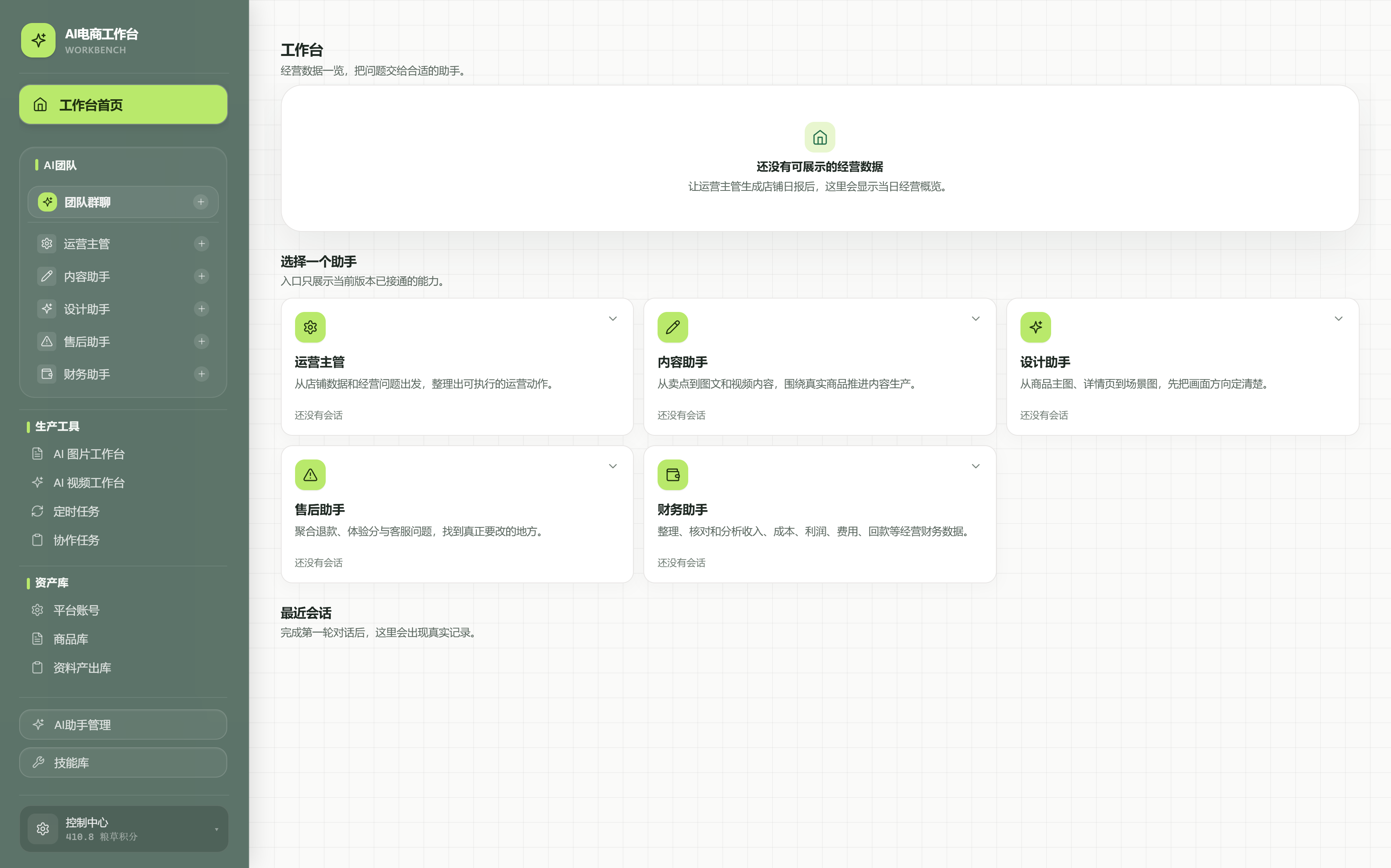Screen dimensions: 1391x868
Task: Click the home icon in empty 经营数据 panel
Action: point(820,137)
